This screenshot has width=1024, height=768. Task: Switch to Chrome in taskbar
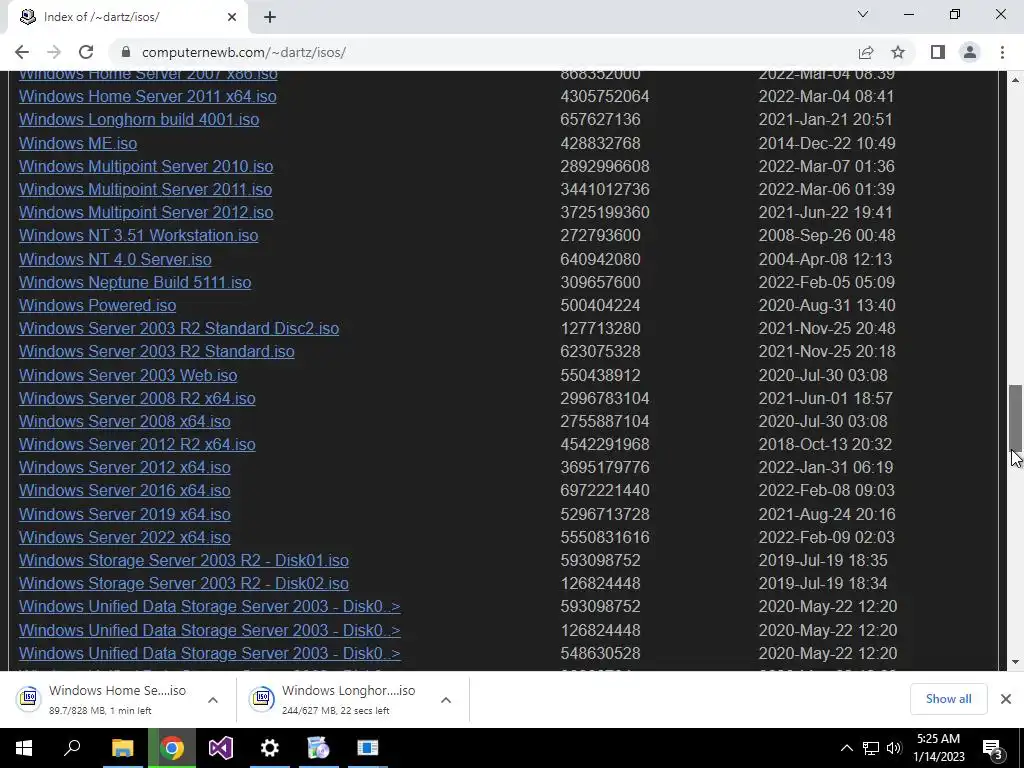[x=172, y=748]
